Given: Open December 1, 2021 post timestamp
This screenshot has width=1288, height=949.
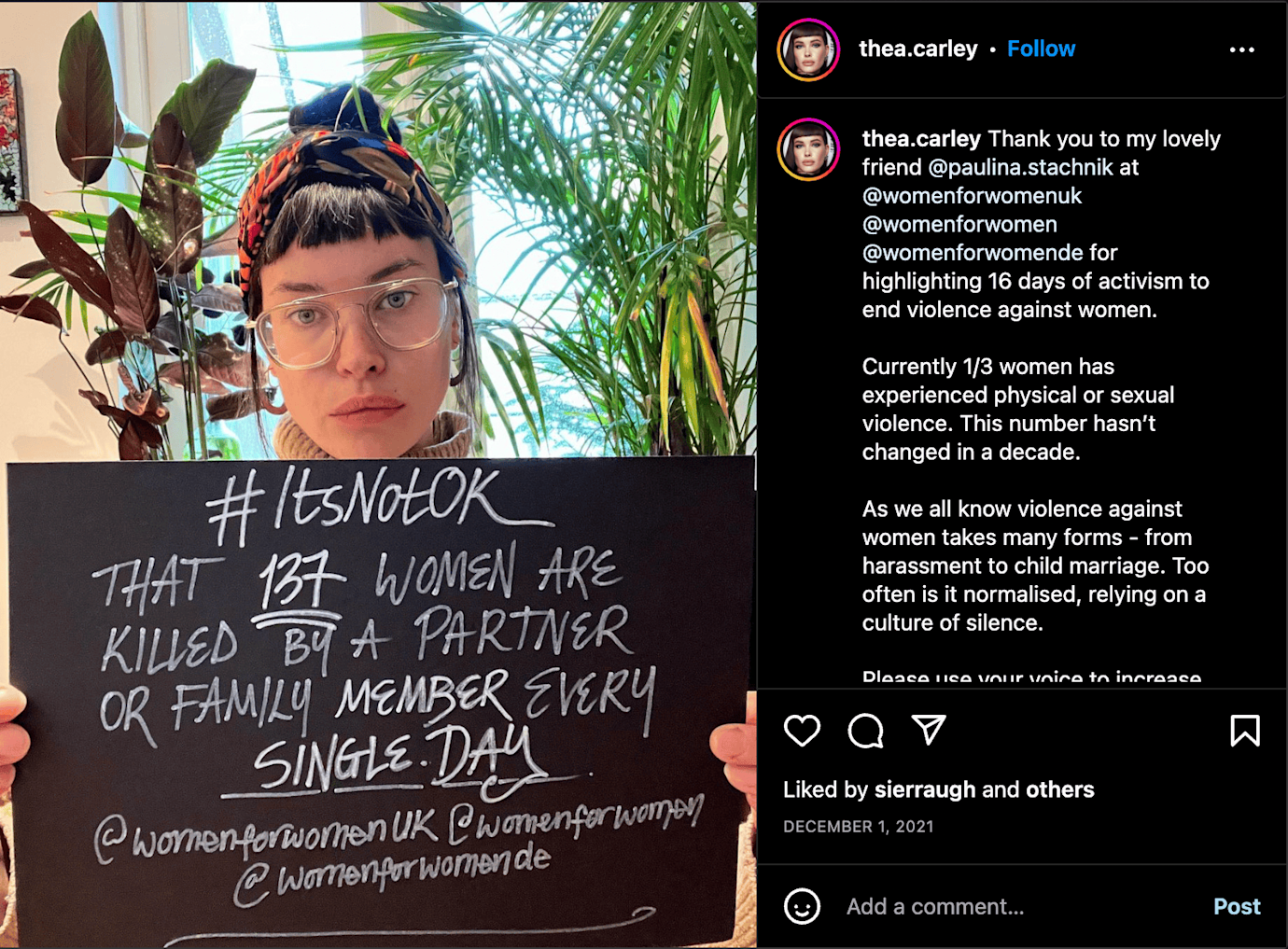Looking at the screenshot, I should point(859,827).
